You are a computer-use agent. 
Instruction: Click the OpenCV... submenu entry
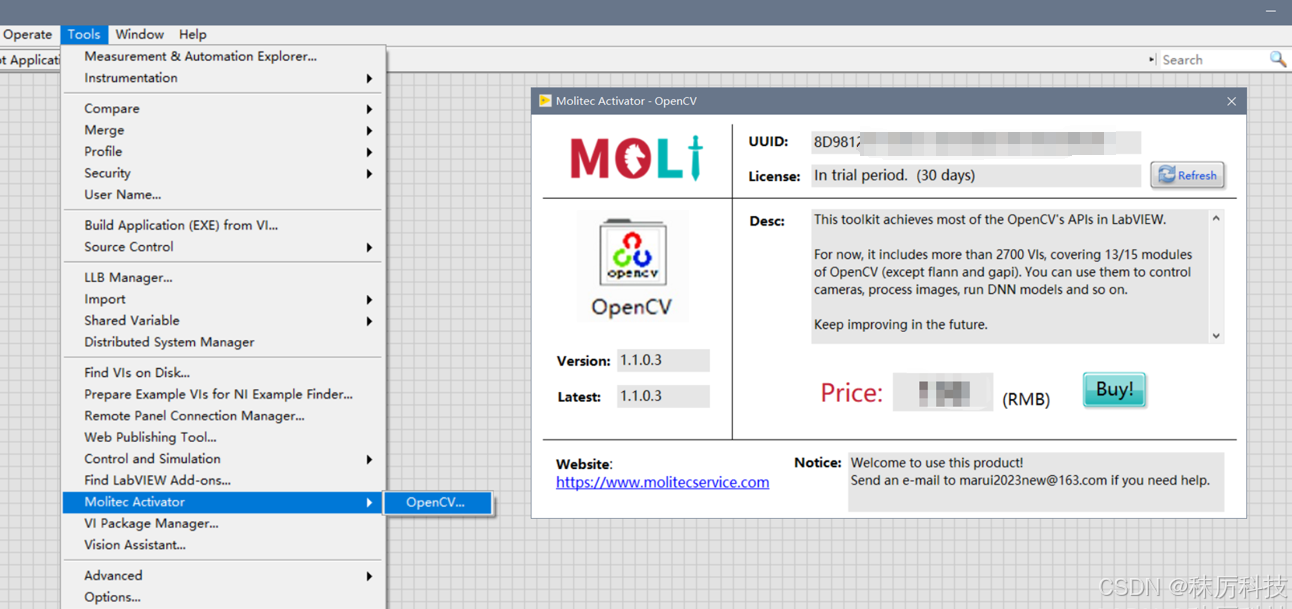(438, 502)
